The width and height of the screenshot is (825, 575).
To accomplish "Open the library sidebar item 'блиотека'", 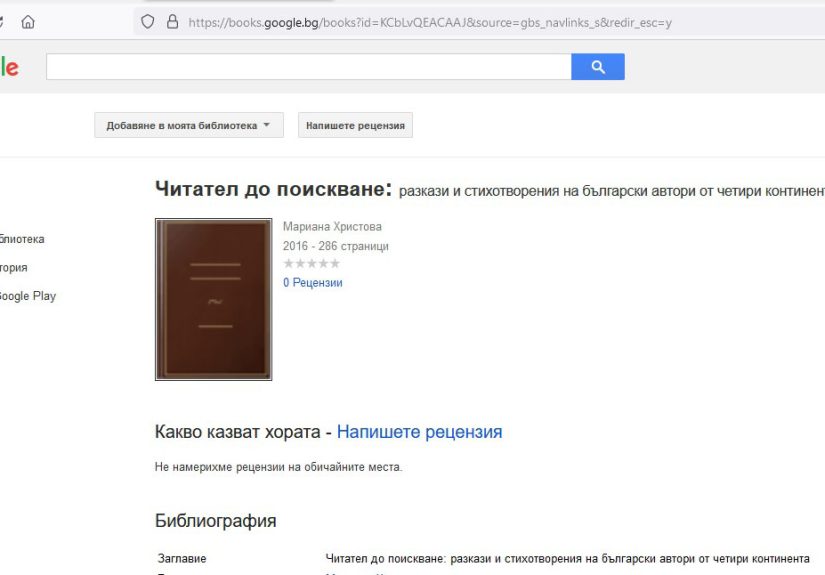I will pos(22,239).
